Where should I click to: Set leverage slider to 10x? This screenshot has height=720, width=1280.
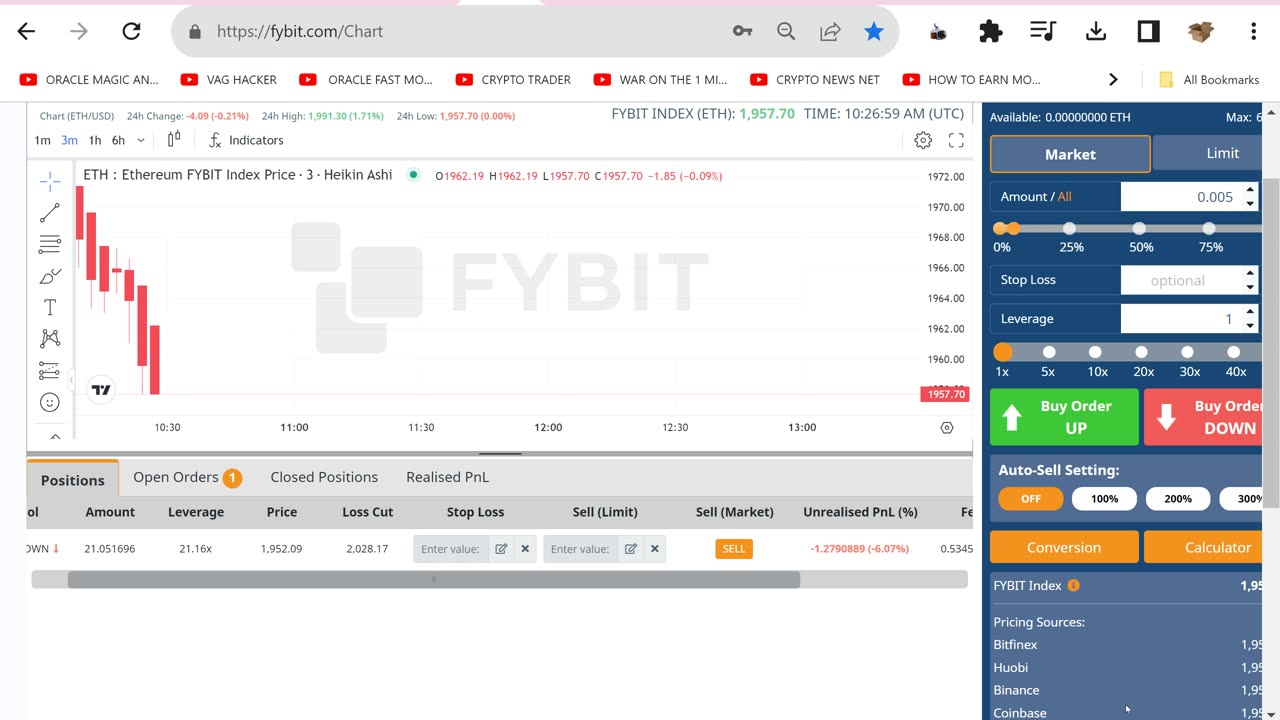coord(1095,352)
